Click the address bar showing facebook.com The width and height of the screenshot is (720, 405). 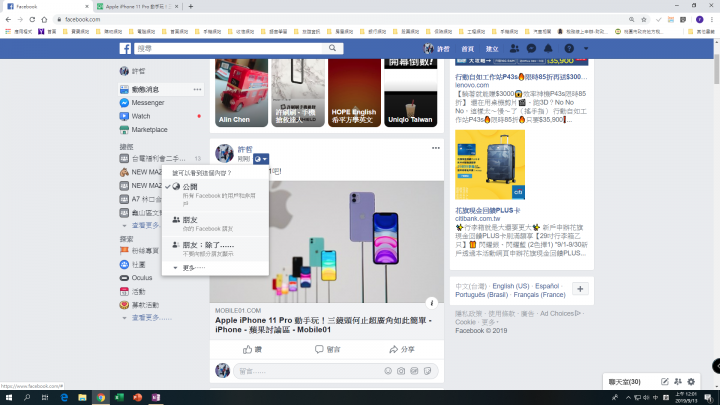[340, 19]
